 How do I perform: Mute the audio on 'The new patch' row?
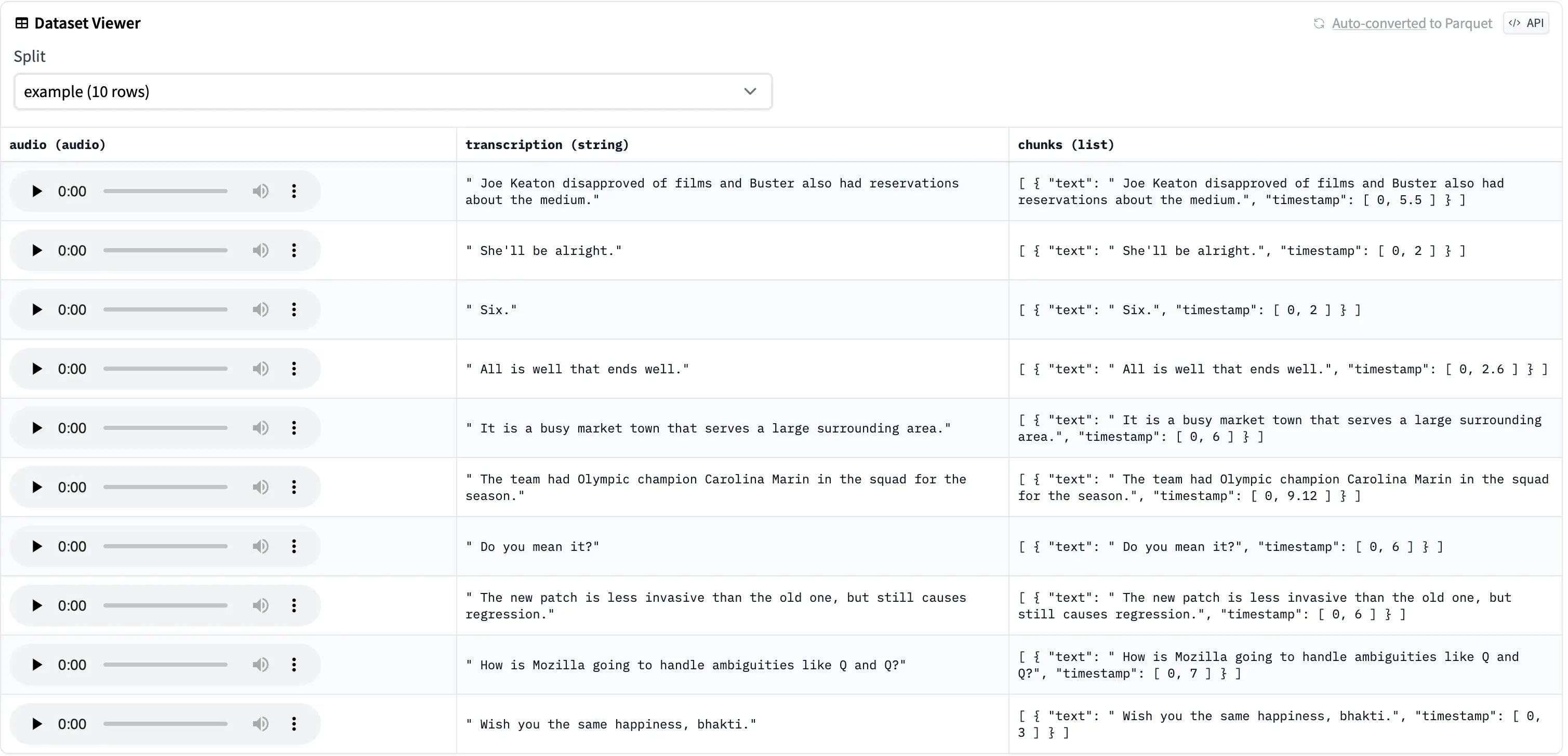tap(260, 605)
